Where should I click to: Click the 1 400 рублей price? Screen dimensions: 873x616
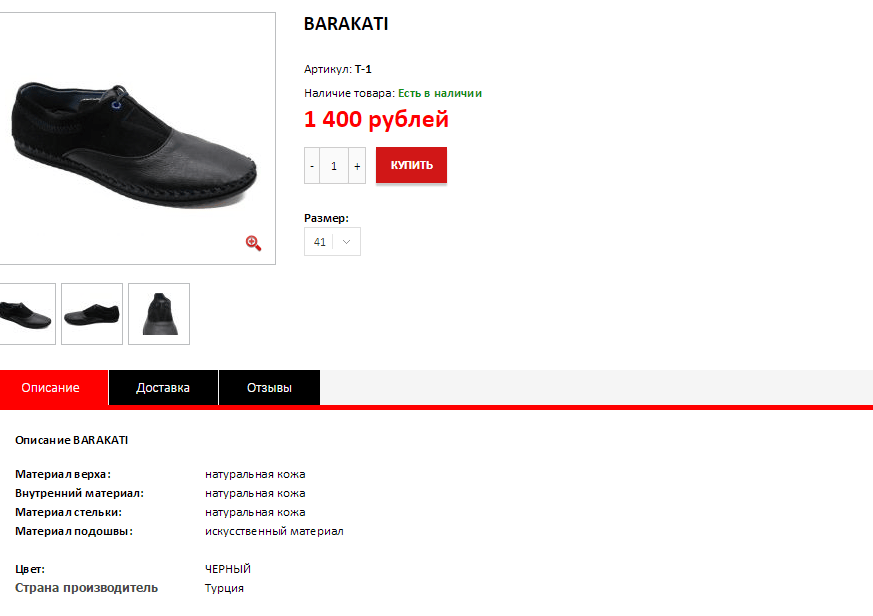tap(376, 119)
